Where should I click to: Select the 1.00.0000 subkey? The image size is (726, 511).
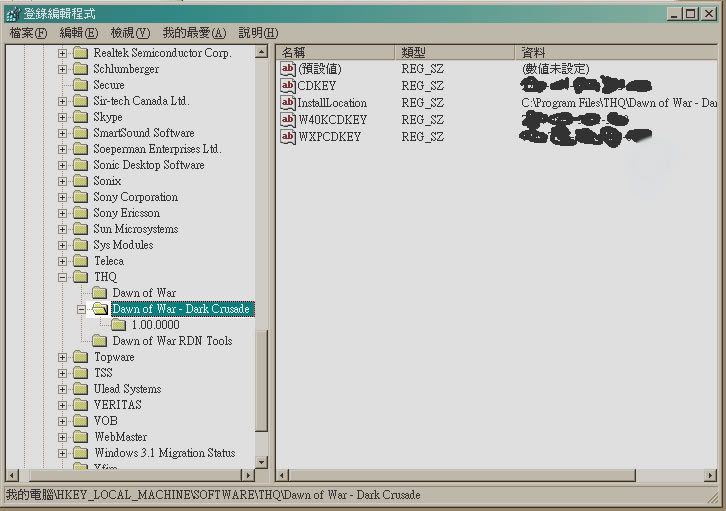[155, 325]
